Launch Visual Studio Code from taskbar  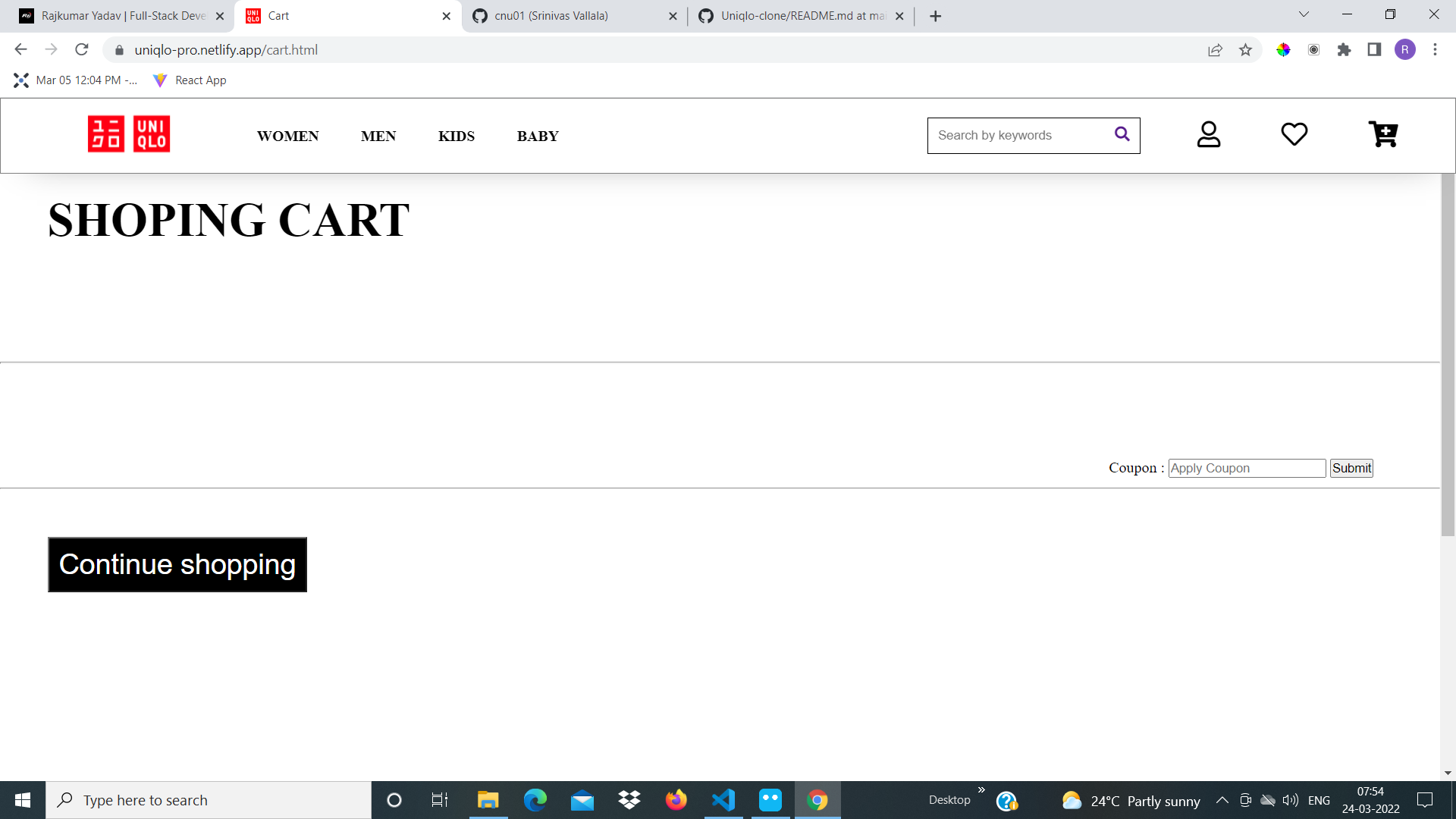723,800
